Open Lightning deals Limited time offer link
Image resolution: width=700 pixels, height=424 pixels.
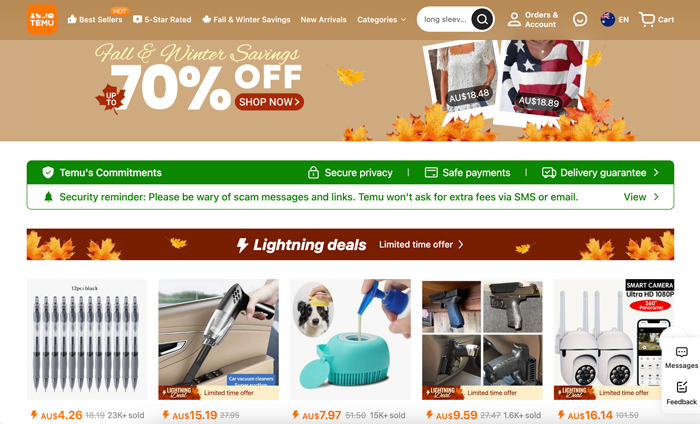coord(421,245)
